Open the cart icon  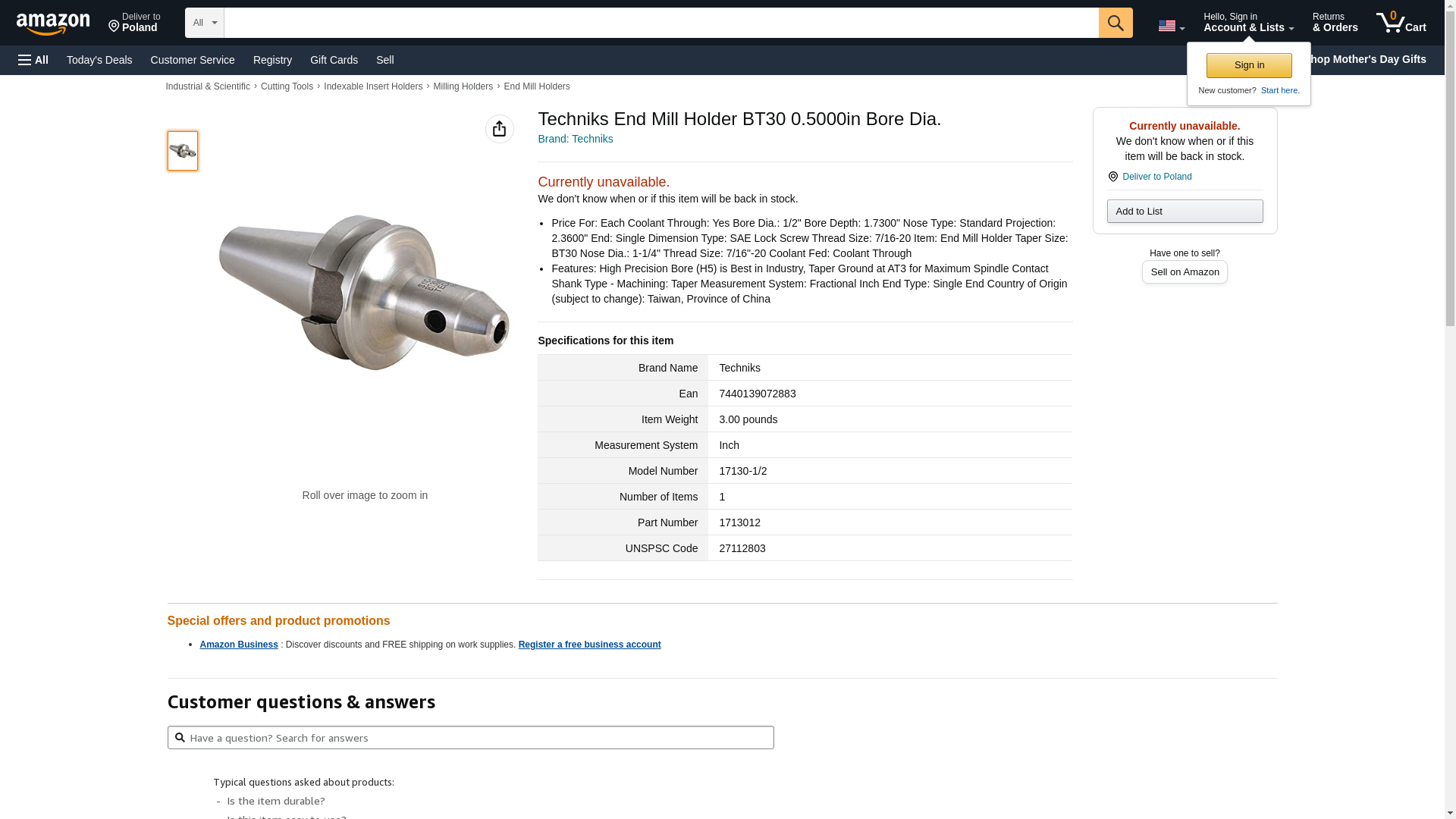[1400, 23]
